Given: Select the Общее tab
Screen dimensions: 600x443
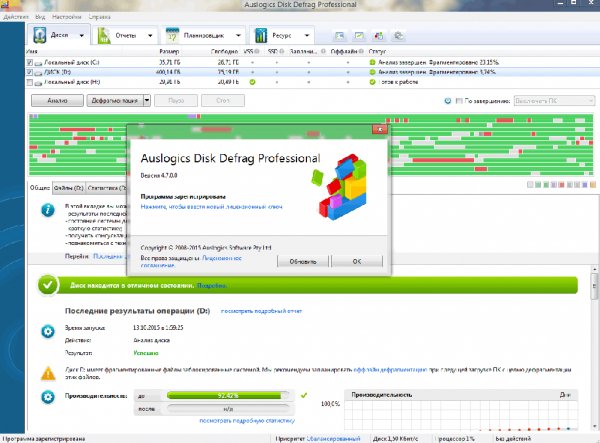Looking at the screenshot, I should point(40,188).
